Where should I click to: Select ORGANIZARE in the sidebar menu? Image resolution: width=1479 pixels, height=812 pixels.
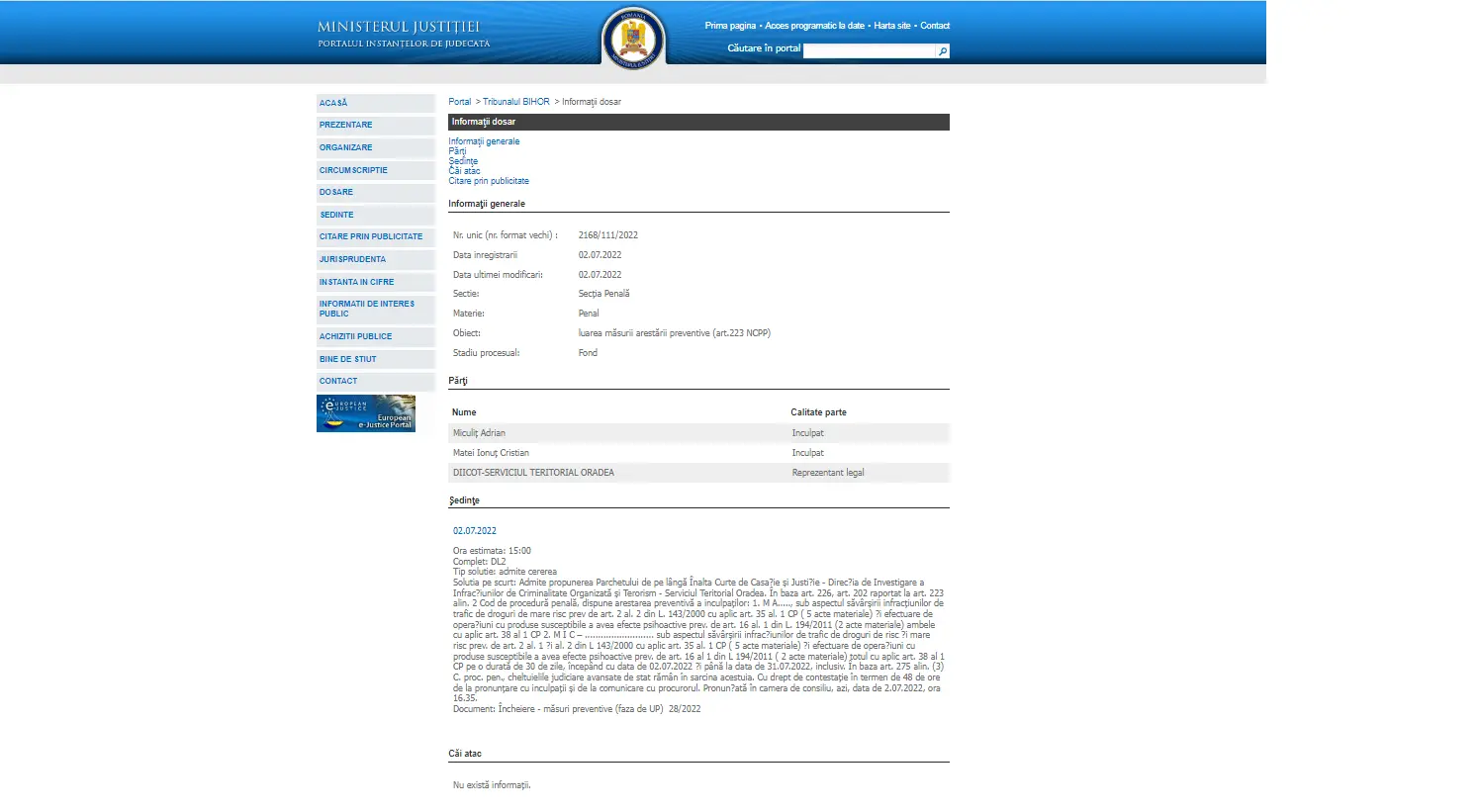tap(375, 148)
